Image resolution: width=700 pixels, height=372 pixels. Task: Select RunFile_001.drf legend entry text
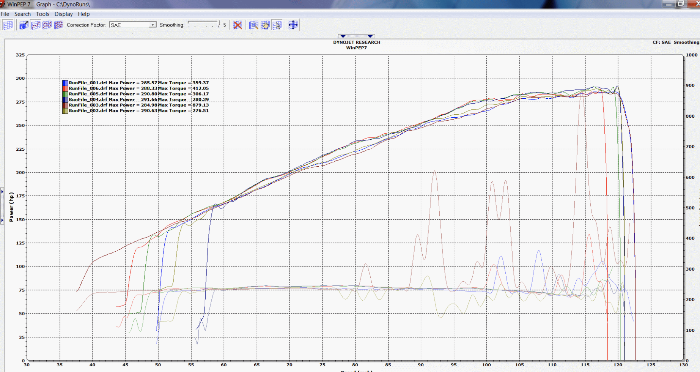(x=139, y=83)
